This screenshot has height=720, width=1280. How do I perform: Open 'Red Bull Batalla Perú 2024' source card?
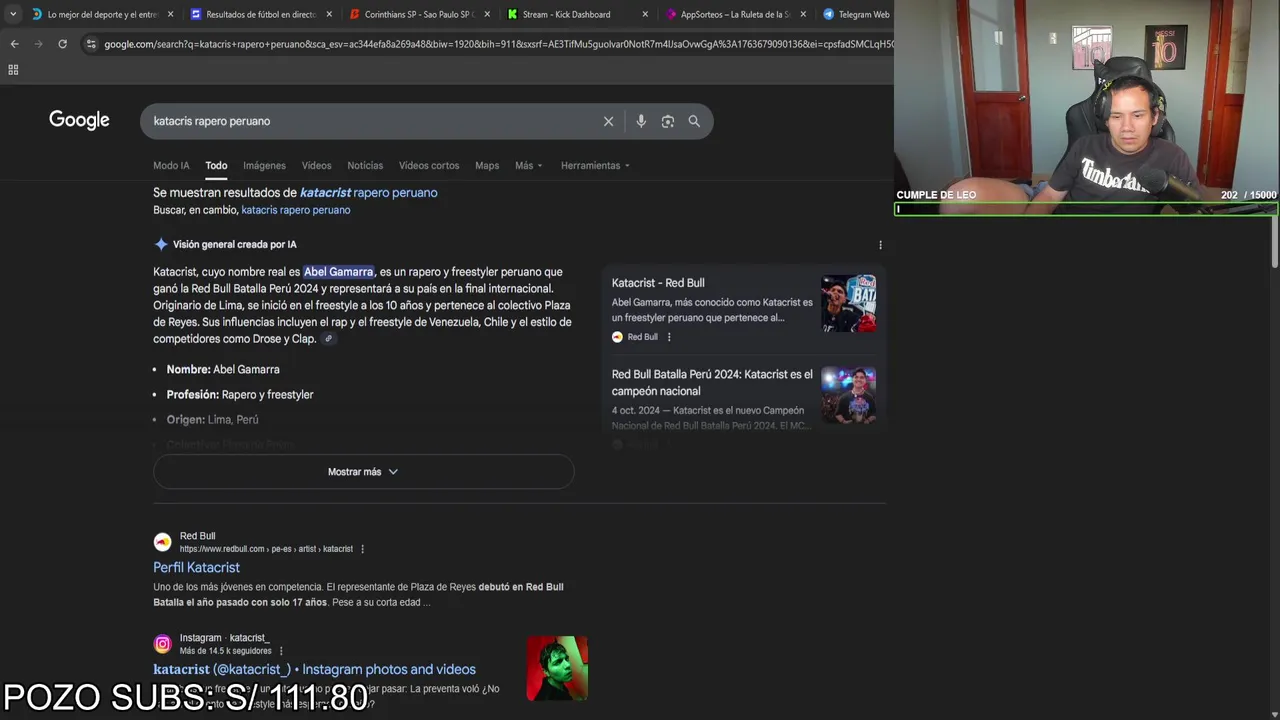pyautogui.click(x=712, y=383)
